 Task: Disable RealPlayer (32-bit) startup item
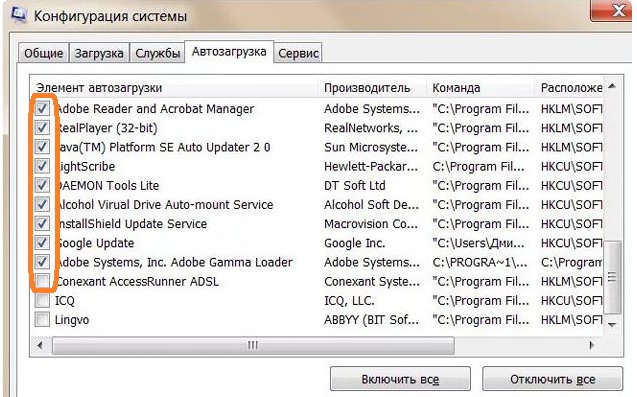[x=42, y=128]
